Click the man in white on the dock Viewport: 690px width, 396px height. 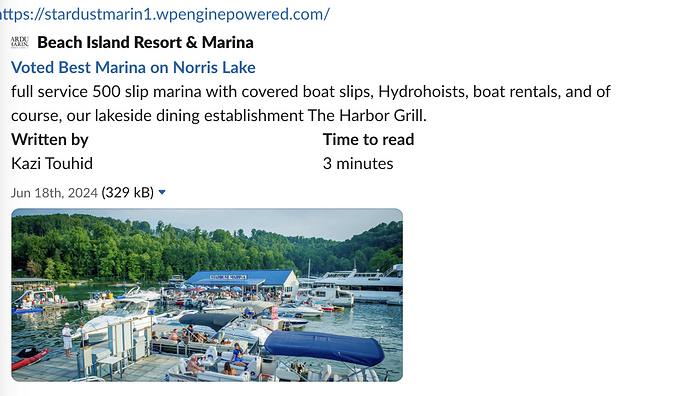(x=67, y=339)
